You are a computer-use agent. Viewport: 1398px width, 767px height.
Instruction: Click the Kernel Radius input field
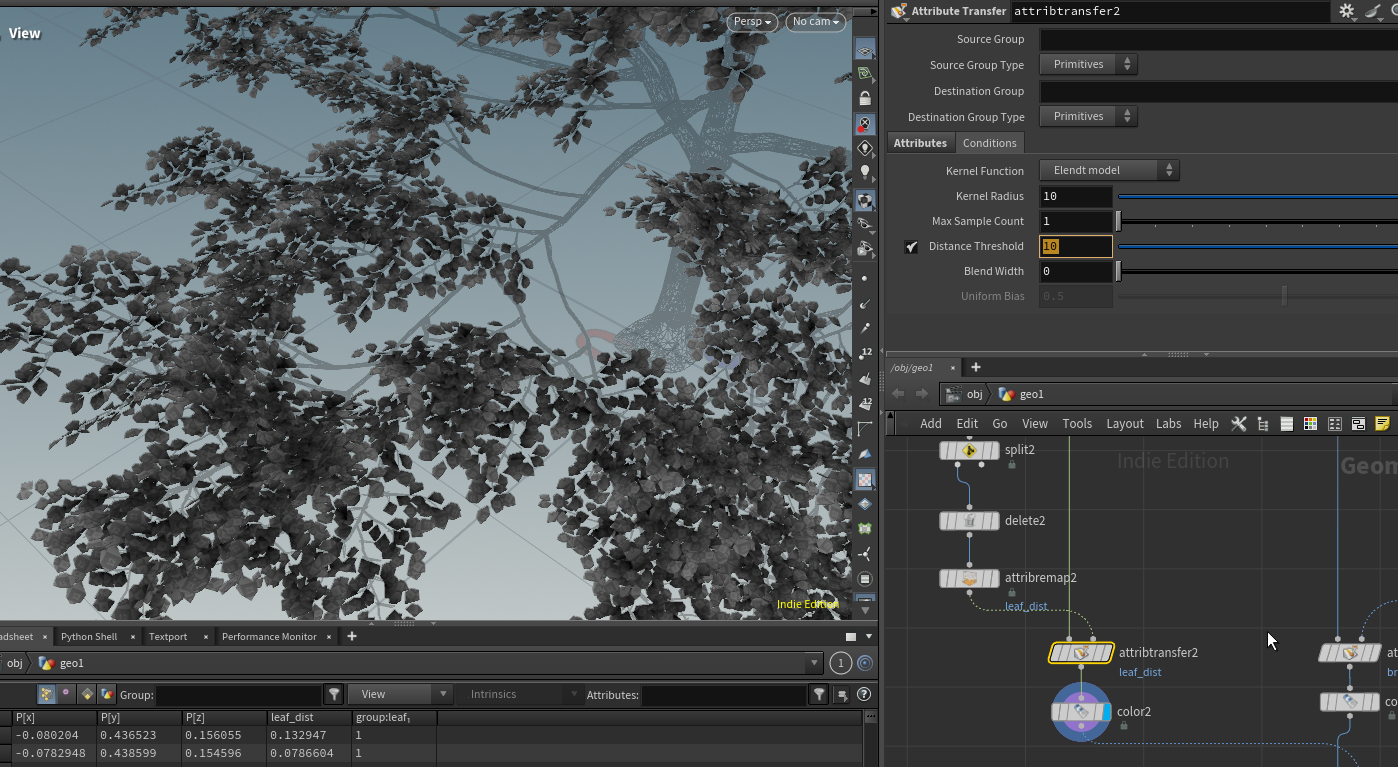coord(1075,197)
